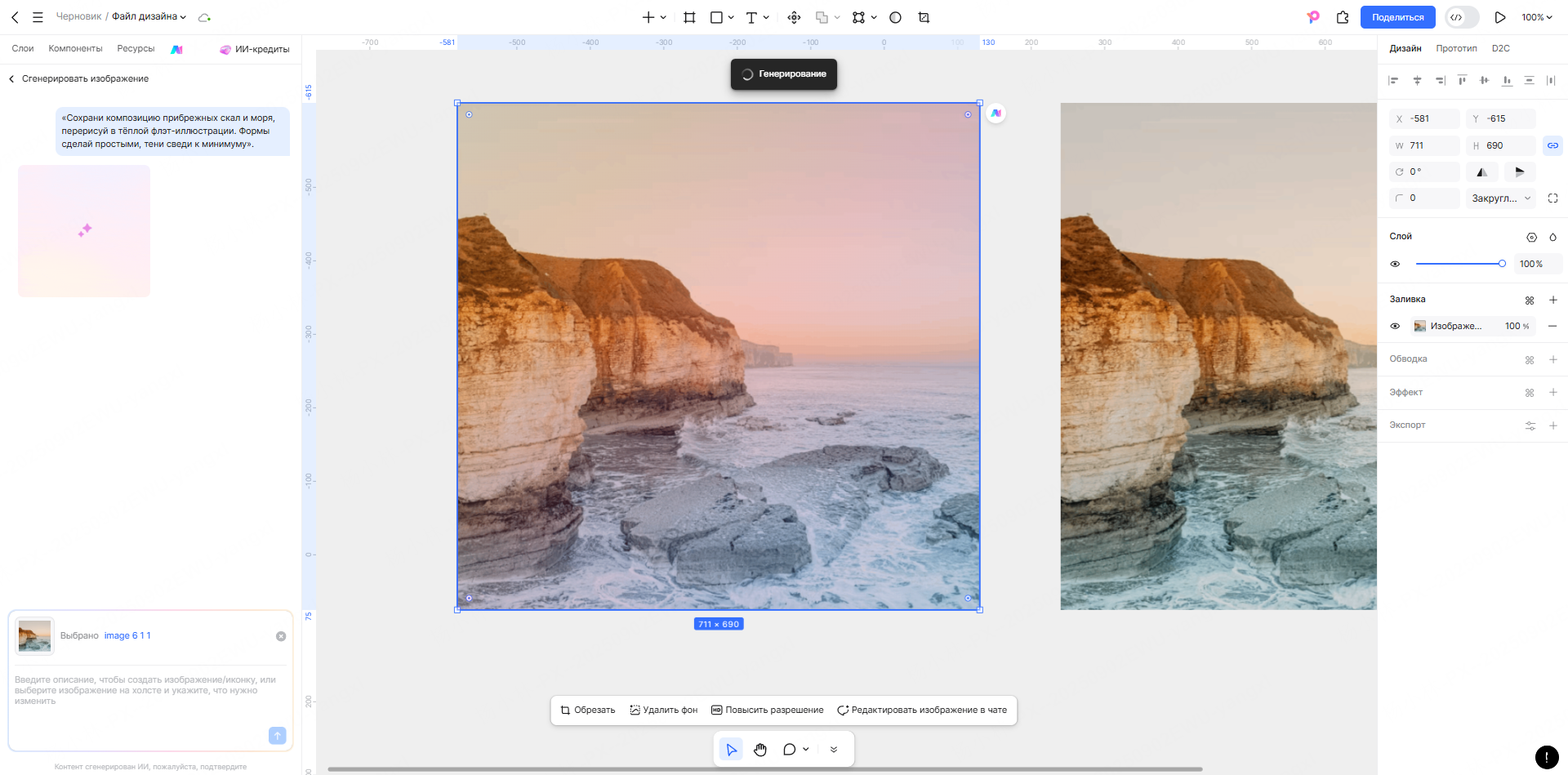Screen dimensions: 1568x775
Task: Flip the image horizontally
Action: pyautogui.click(x=1481, y=171)
